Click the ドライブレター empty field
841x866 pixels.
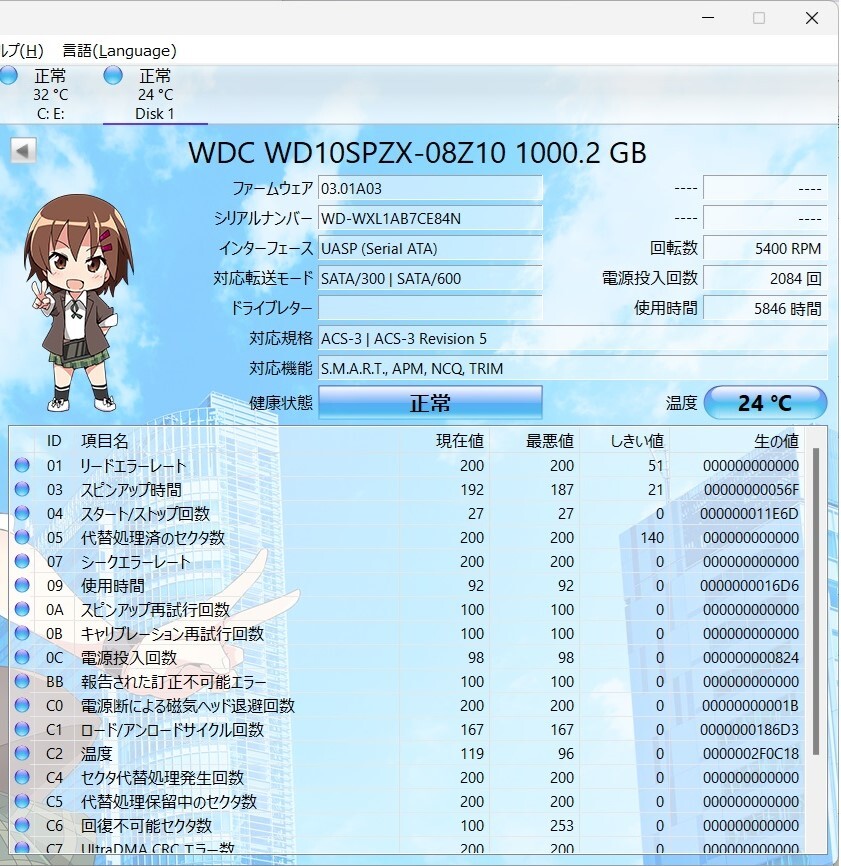tap(429, 308)
